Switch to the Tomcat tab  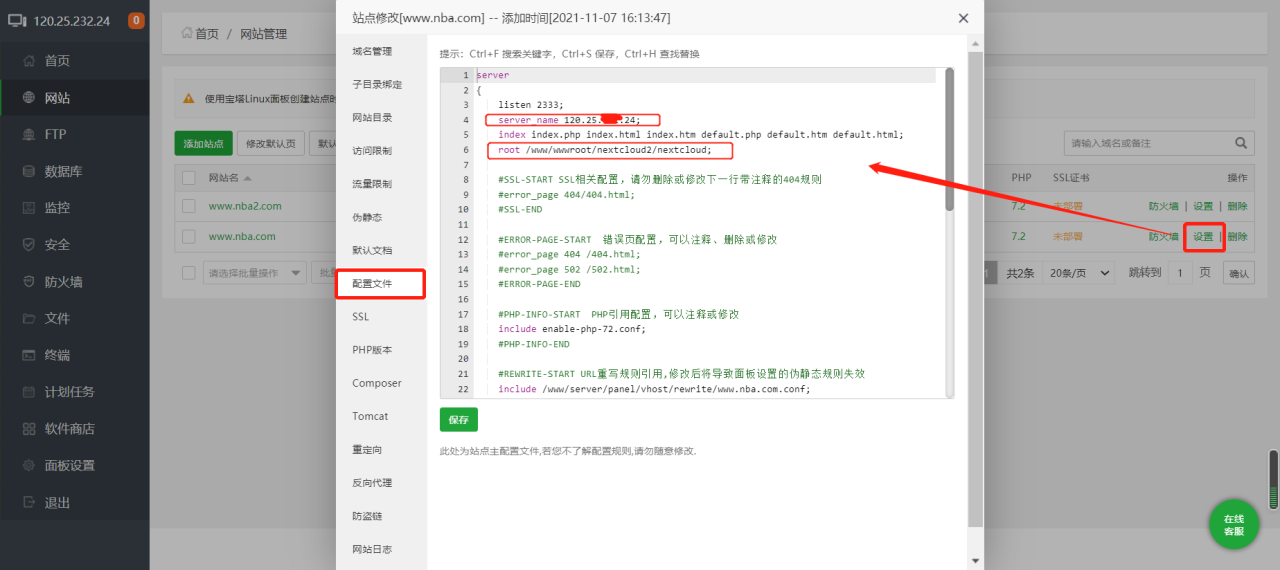[370, 416]
